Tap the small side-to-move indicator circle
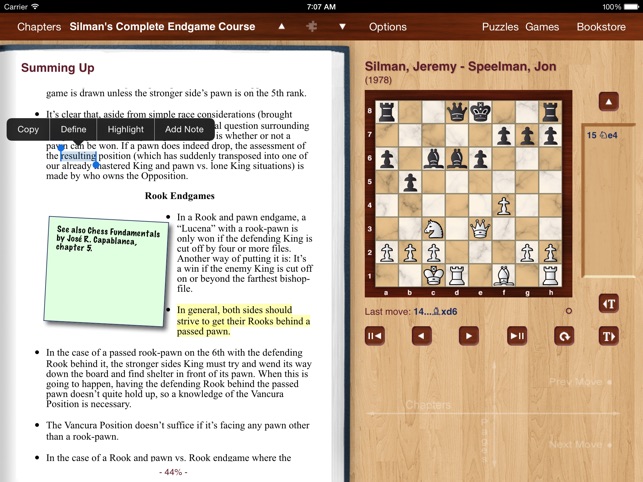The width and height of the screenshot is (643, 482). (568, 311)
